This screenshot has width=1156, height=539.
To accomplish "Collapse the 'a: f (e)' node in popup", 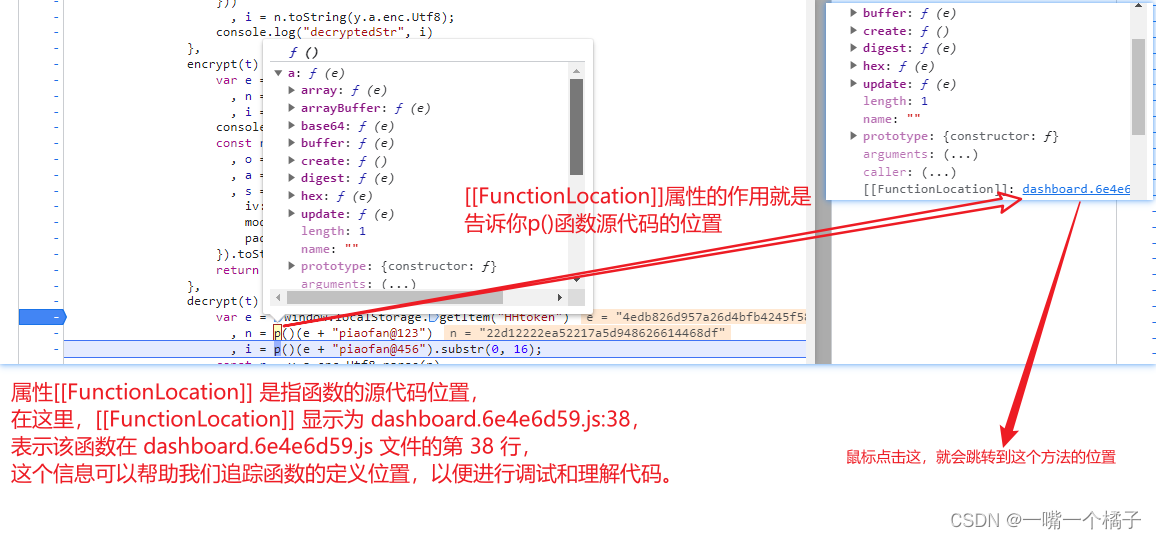I will (278, 73).
